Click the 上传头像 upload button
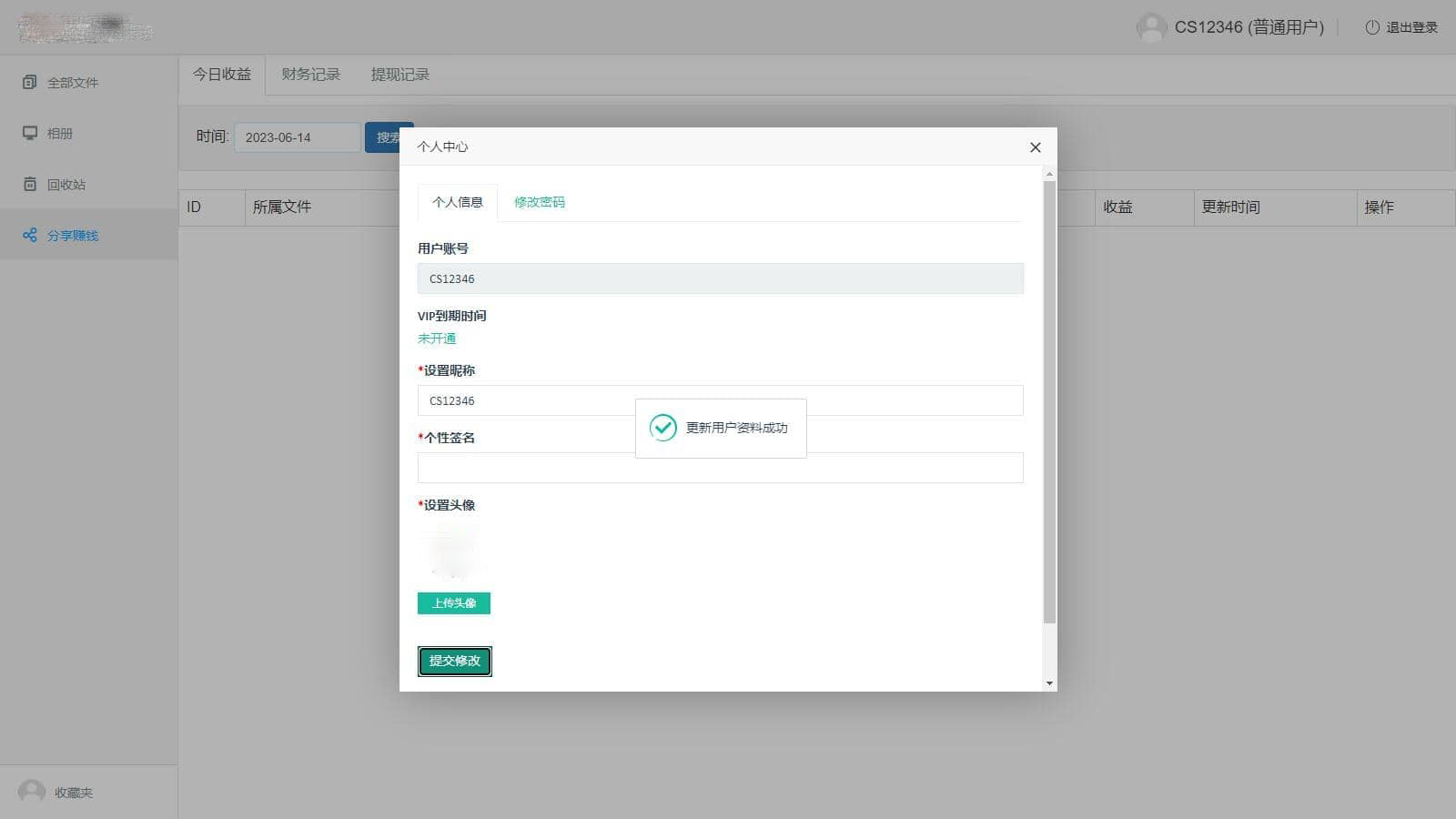The height and width of the screenshot is (819, 1456). [x=454, y=603]
